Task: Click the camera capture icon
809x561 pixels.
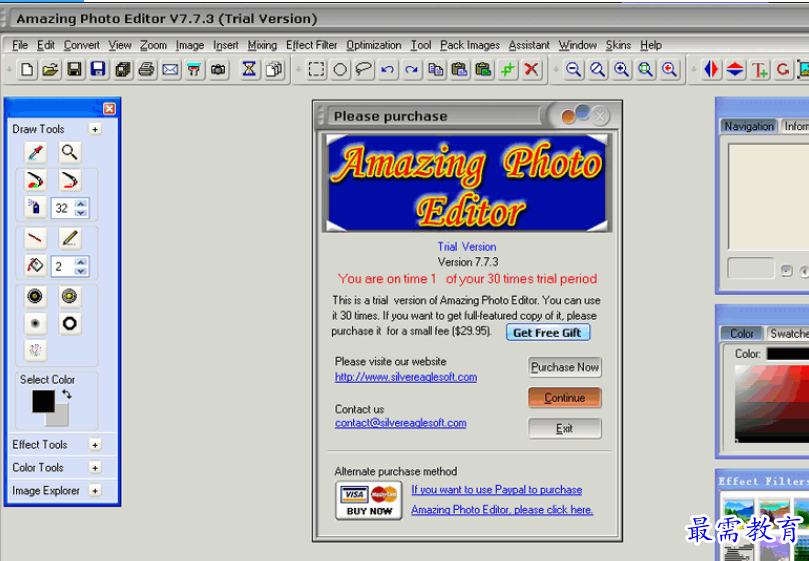Action: pos(218,69)
